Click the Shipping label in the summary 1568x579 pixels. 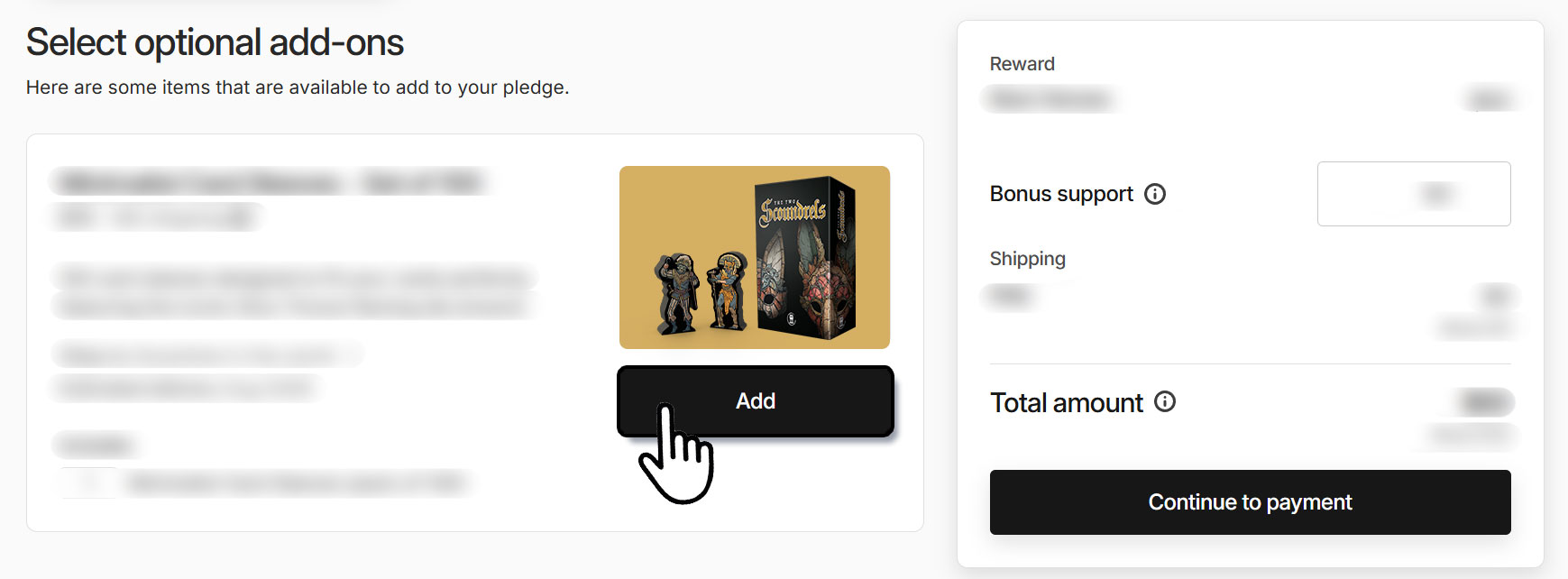tap(1027, 259)
